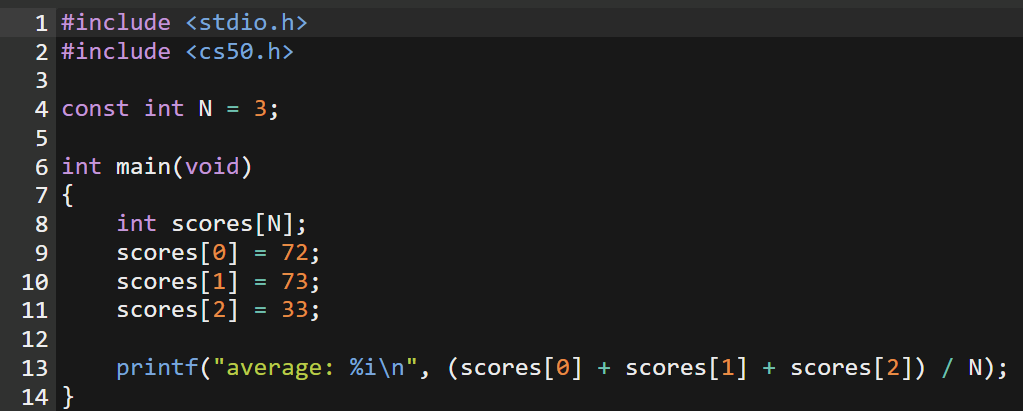Click the int keyword on line 8
The image size is (1023, 411).
[136, 224]
